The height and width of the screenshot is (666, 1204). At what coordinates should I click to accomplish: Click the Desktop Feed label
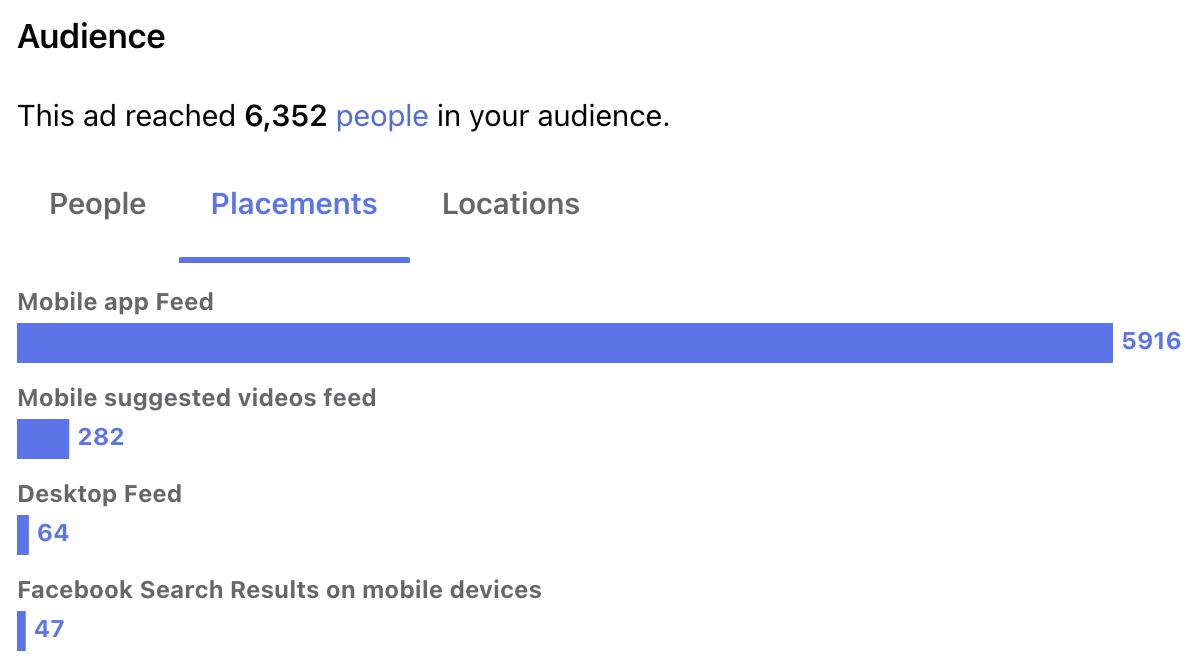[x=100, y=494]
